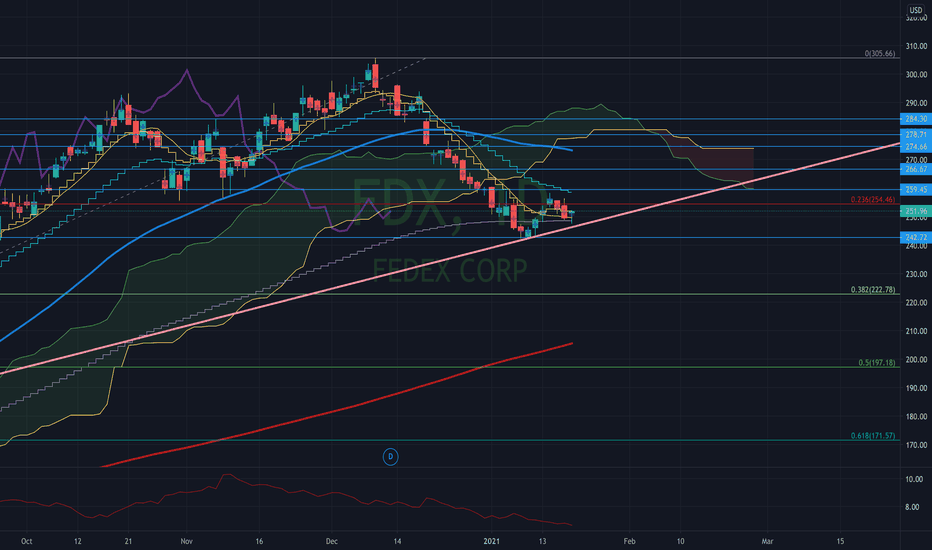Select the 266.67 horizontal line price label

(x=915, y=169)
